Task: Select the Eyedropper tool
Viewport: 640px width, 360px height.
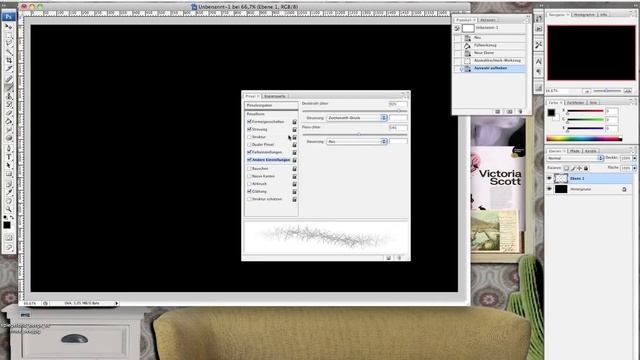Action: [9, 191]
